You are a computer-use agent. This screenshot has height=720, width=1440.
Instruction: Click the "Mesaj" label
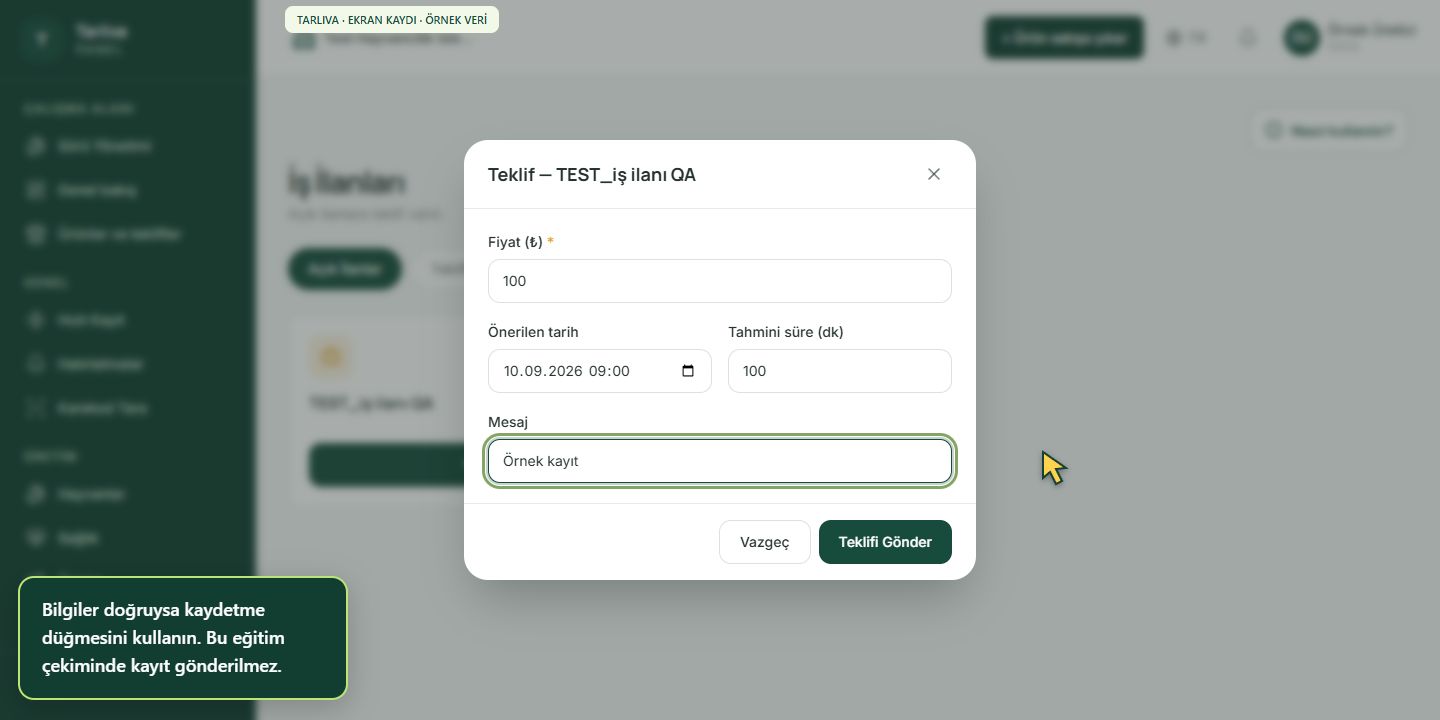[508, 422]
